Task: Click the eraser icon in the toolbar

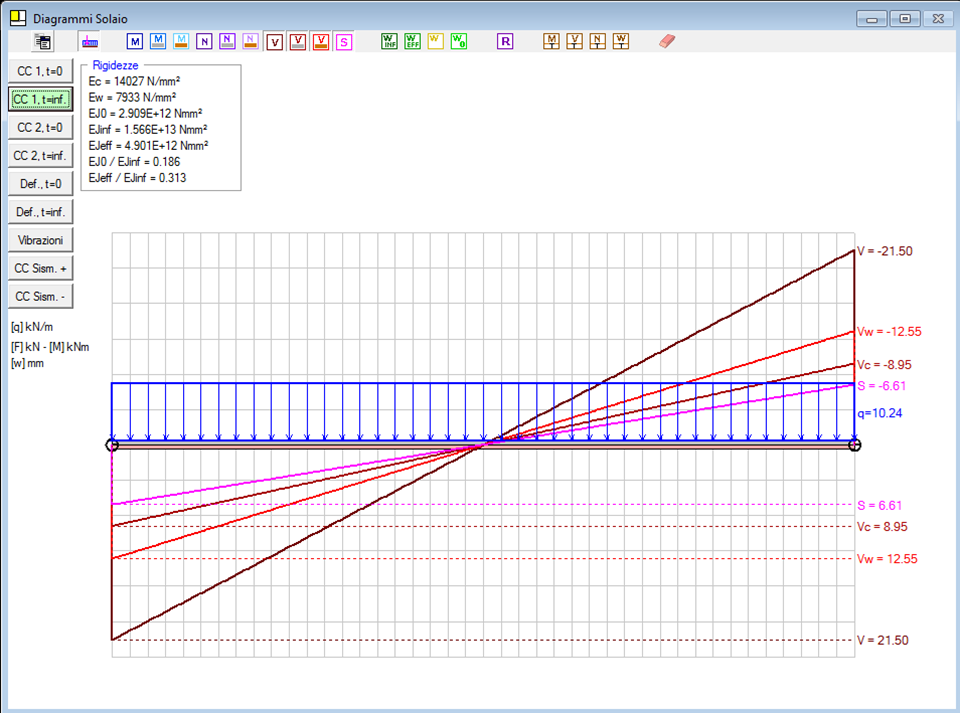Action: click(668, 41)
